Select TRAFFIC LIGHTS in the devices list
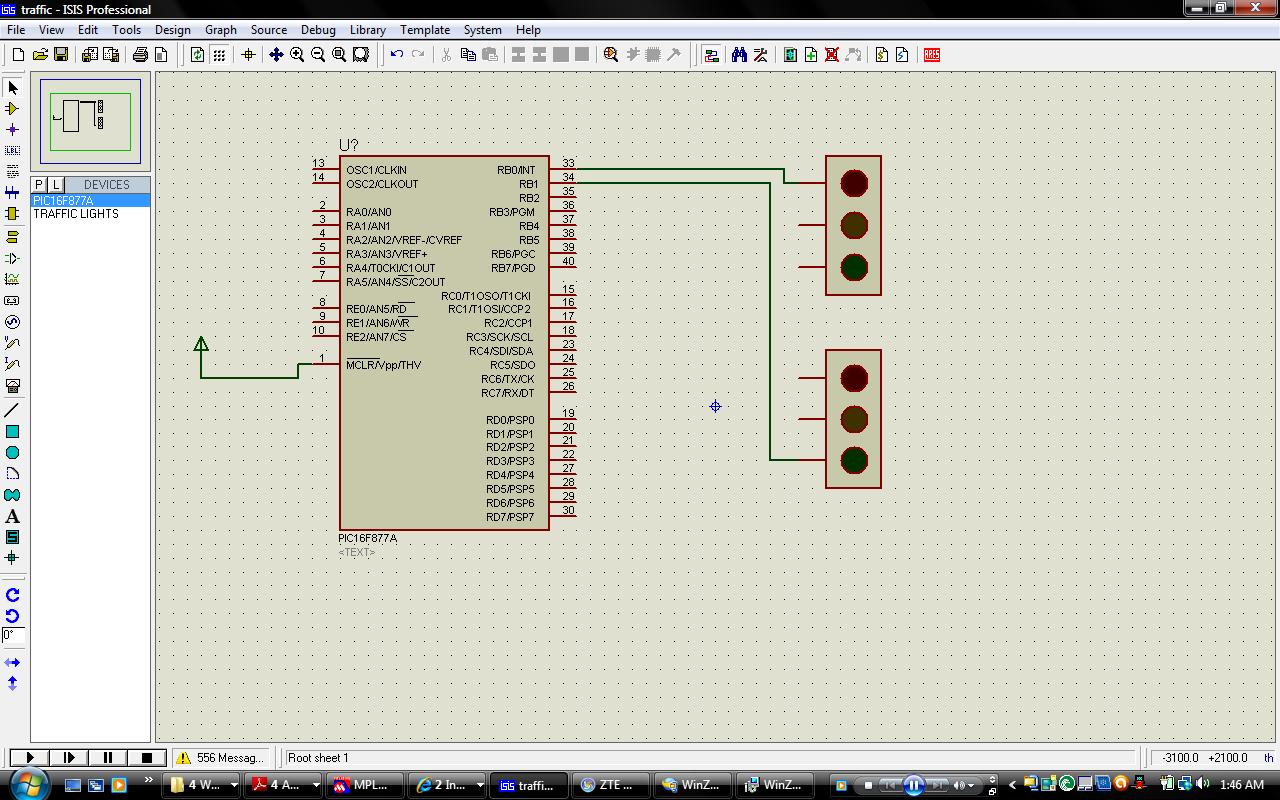Image resolution: width=1280 pixels, height=800 pixels. 91,214
